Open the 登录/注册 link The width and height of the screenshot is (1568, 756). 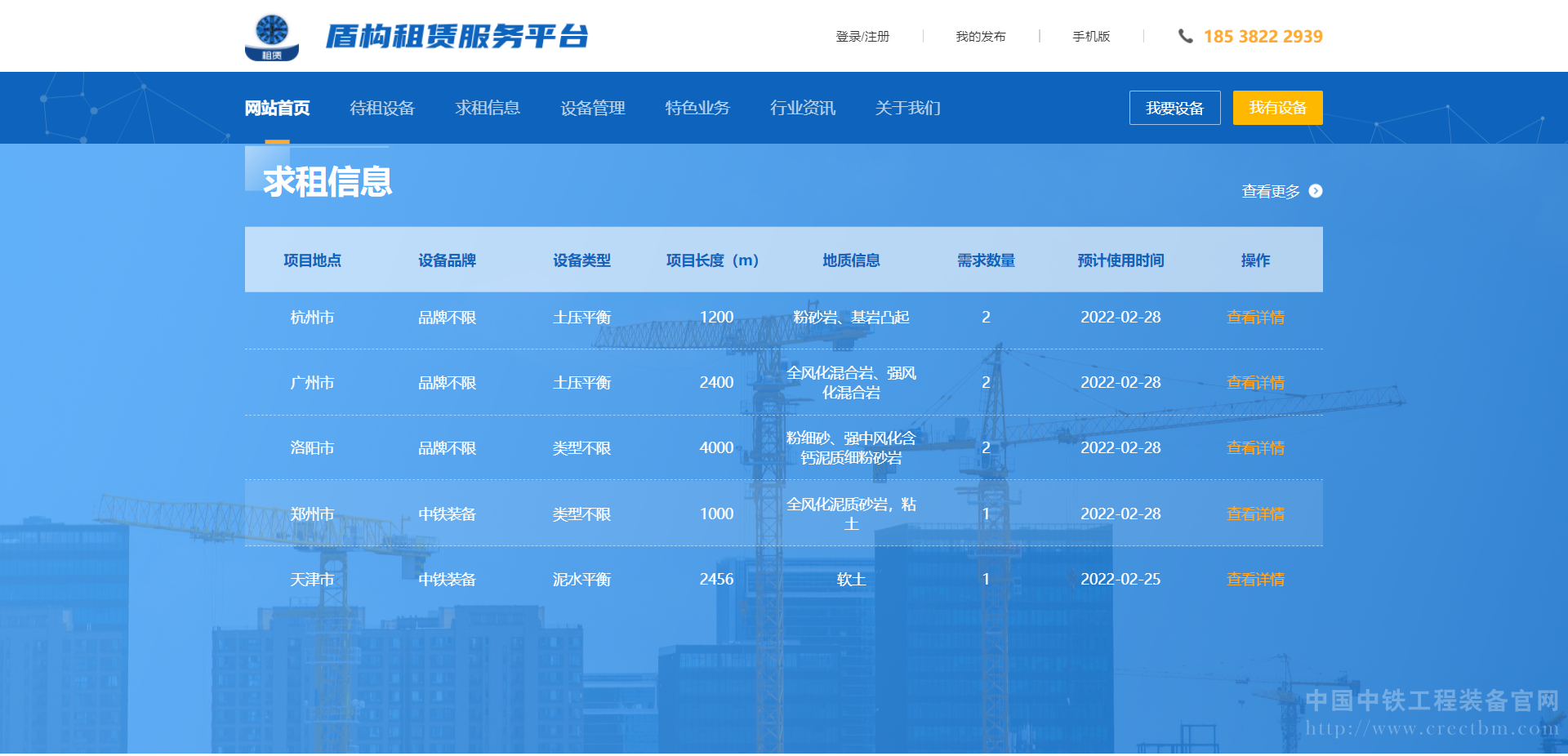pyautogui.click(x=862, y=37)
